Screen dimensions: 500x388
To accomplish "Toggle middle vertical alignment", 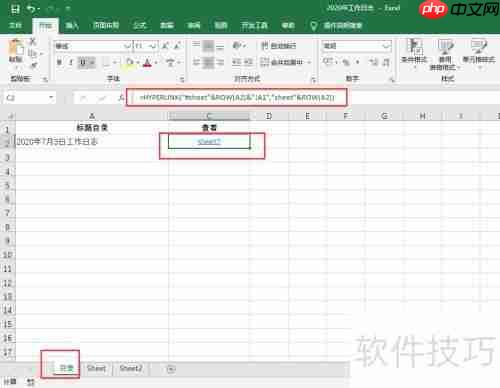I will (208, 45).
